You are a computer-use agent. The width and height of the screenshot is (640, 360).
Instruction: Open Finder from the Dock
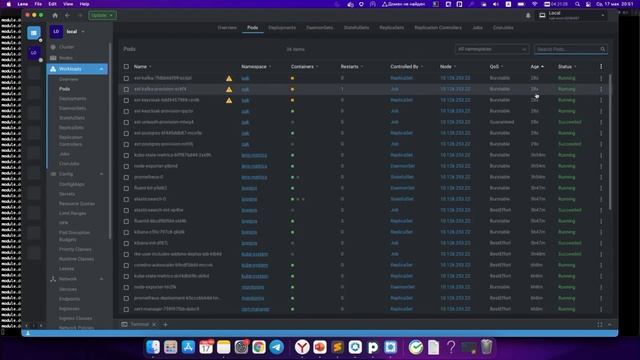coord(153,347)
